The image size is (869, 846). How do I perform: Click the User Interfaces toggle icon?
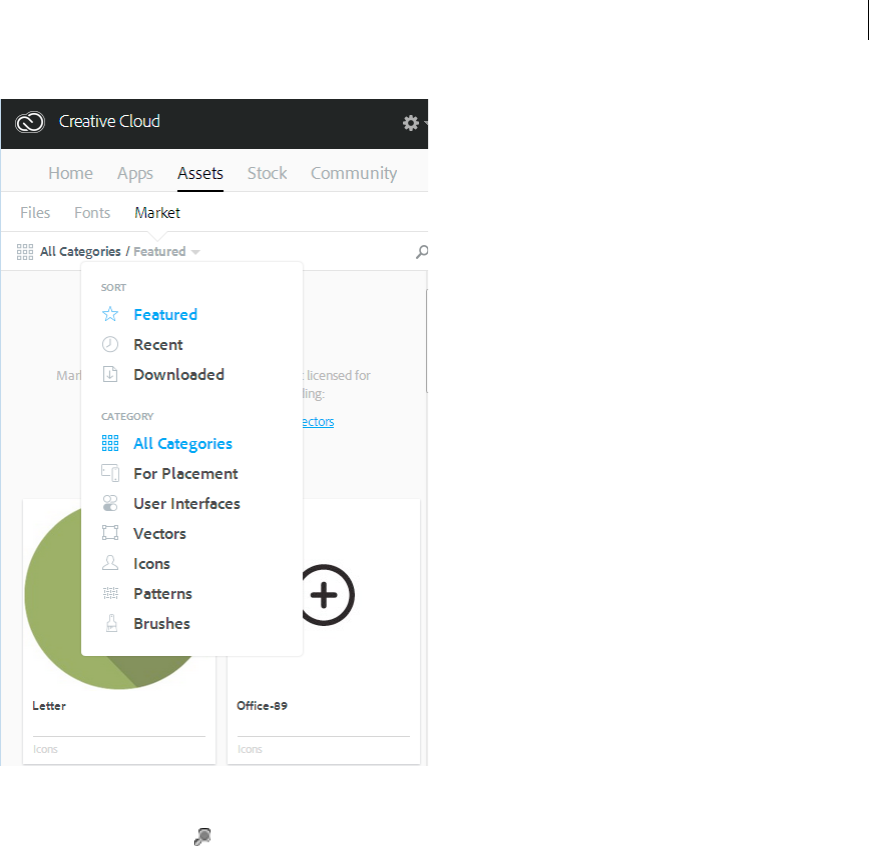pyautogui.click(x=110, y=503)
